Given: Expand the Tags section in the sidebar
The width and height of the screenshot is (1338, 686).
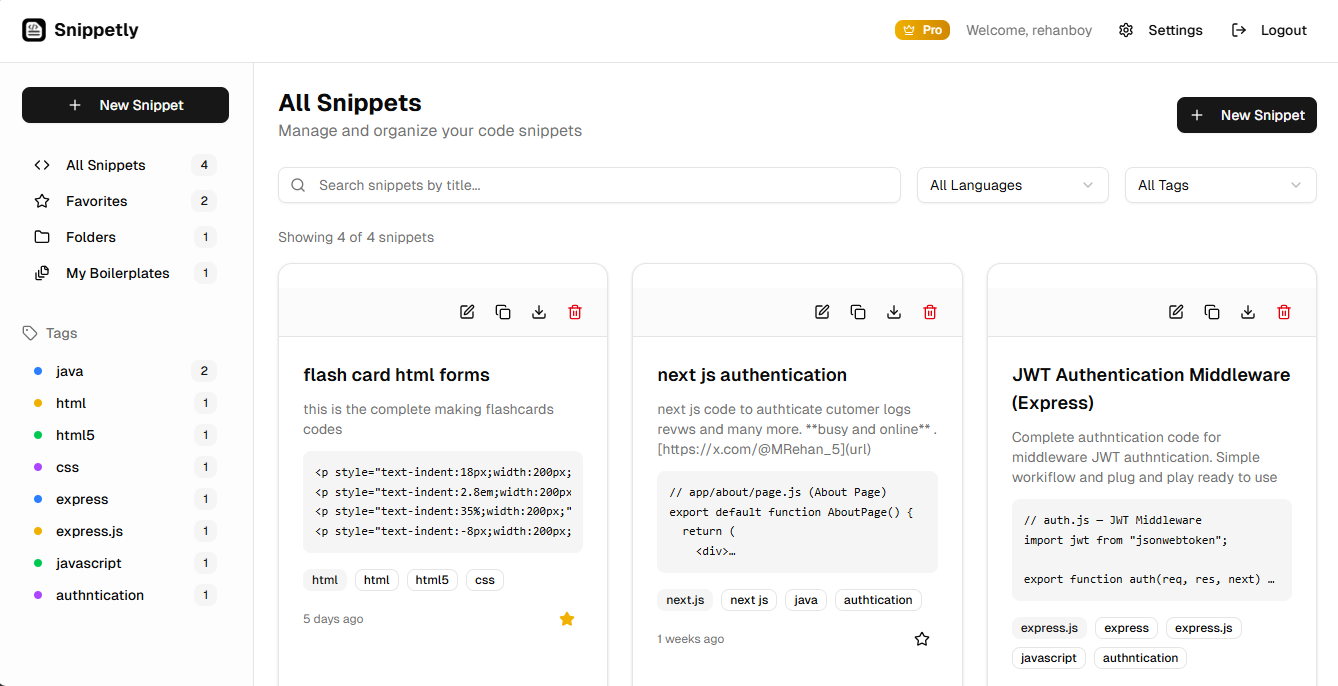Looking at the screenshot, I should 50,332.
